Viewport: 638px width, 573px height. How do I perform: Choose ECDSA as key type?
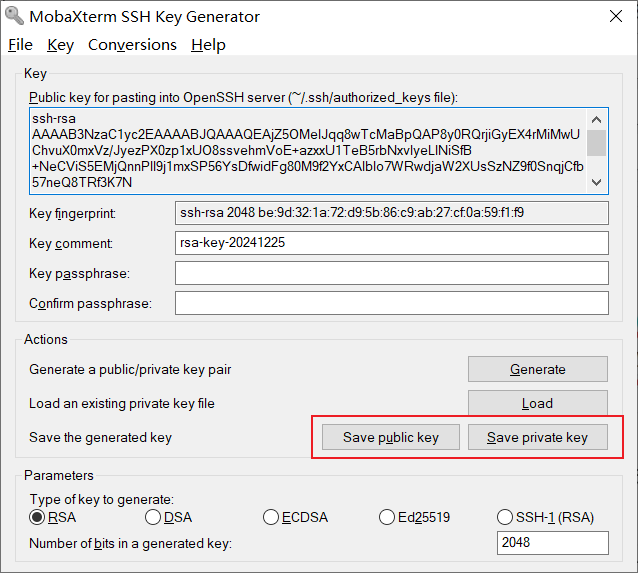coord(271,517)
